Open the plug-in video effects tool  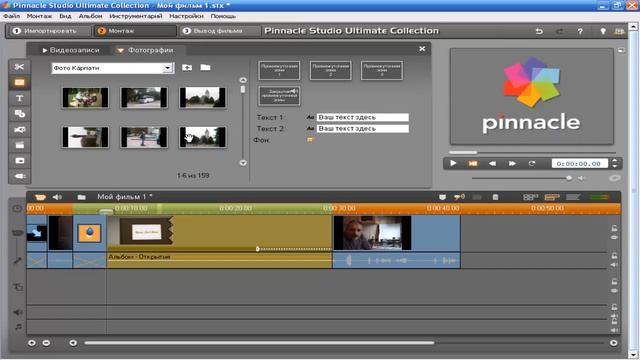[19, 176]
